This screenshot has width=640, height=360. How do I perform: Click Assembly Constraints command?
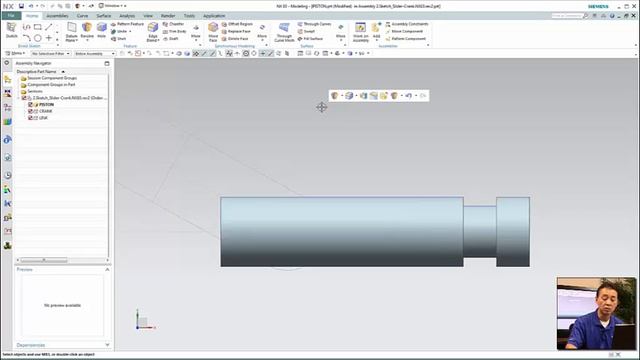[407, 24]
